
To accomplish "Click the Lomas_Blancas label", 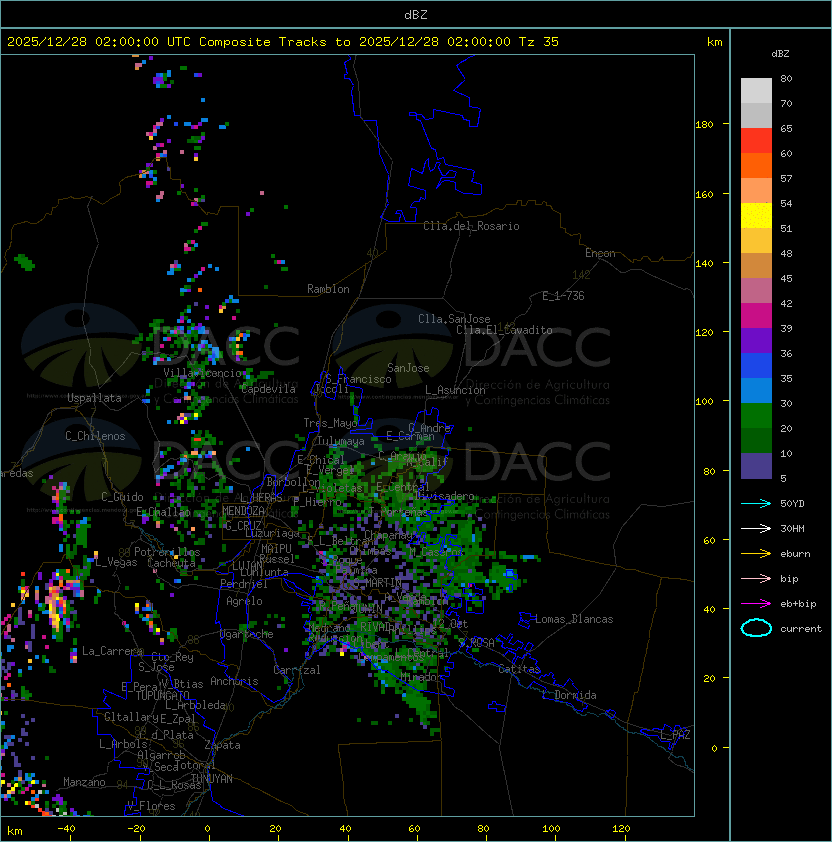I will pyautogui.click(x=574, y=619).
